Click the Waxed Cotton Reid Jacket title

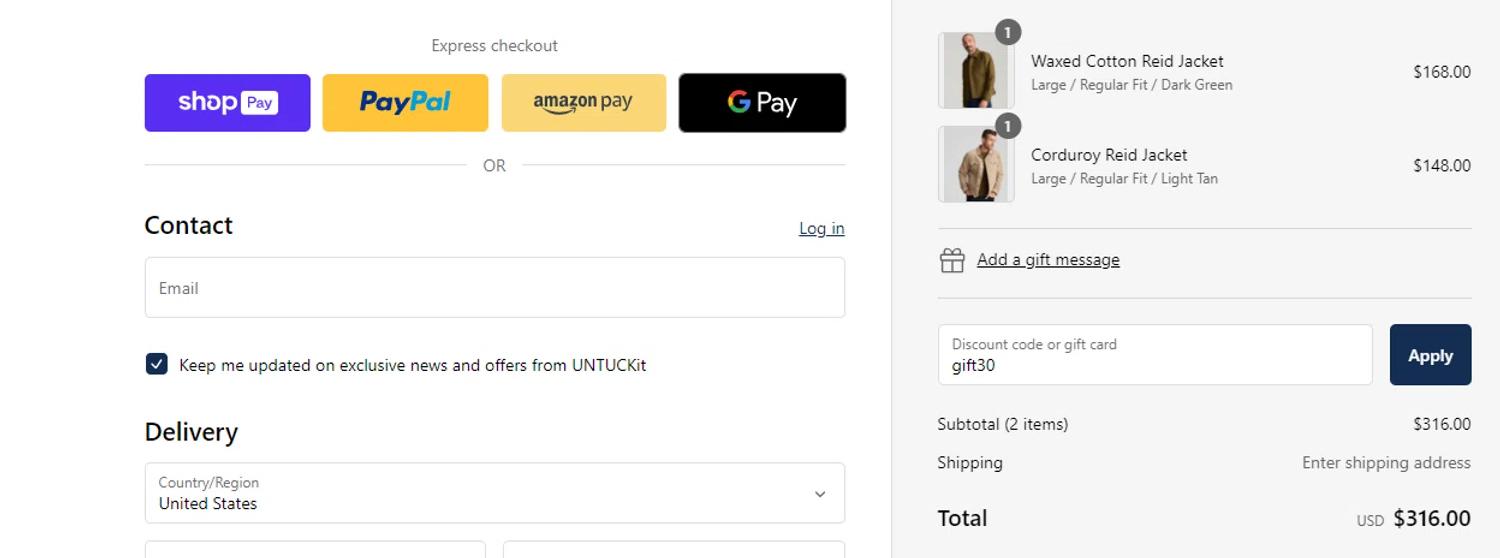click(1127, 61)
